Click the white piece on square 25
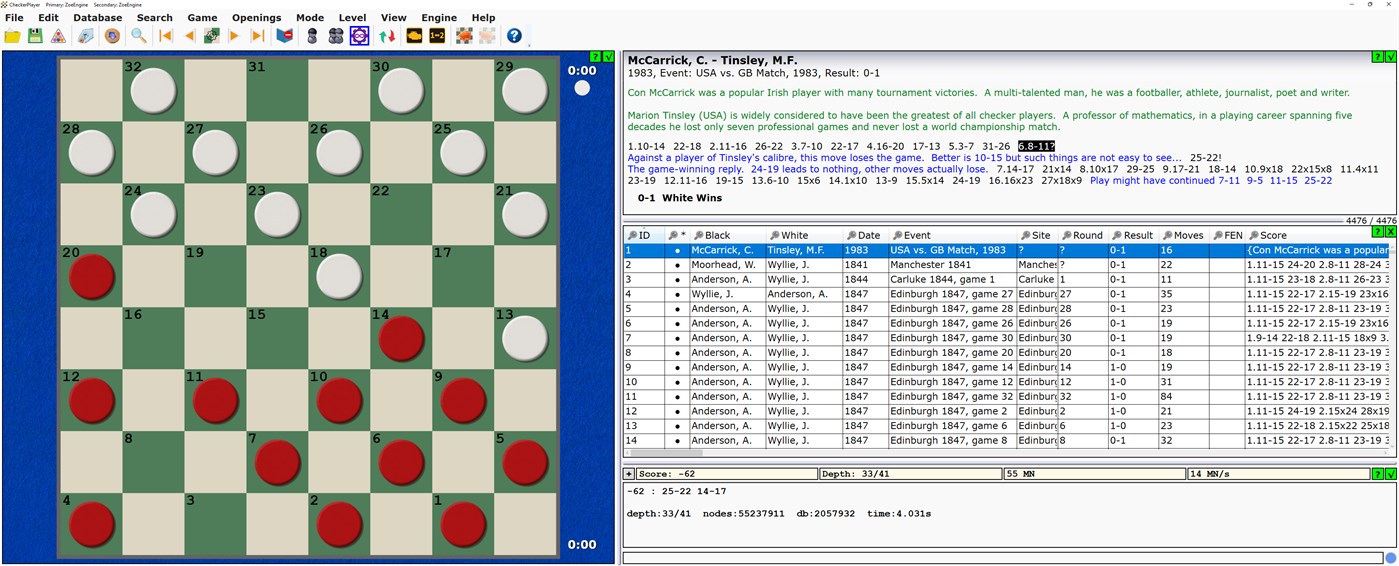This screenshot has width=1399, height=566. coord(464,151)
